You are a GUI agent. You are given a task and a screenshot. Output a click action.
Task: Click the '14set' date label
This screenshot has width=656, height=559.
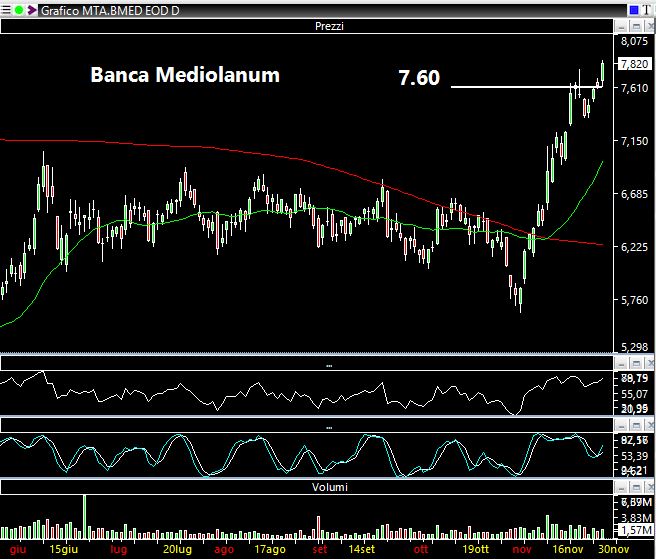(x=361, y=549)
